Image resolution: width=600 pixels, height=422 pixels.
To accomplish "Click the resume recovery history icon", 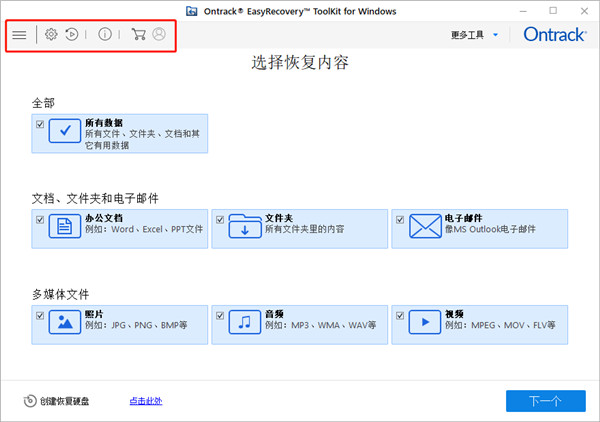I will pos(72,34).
